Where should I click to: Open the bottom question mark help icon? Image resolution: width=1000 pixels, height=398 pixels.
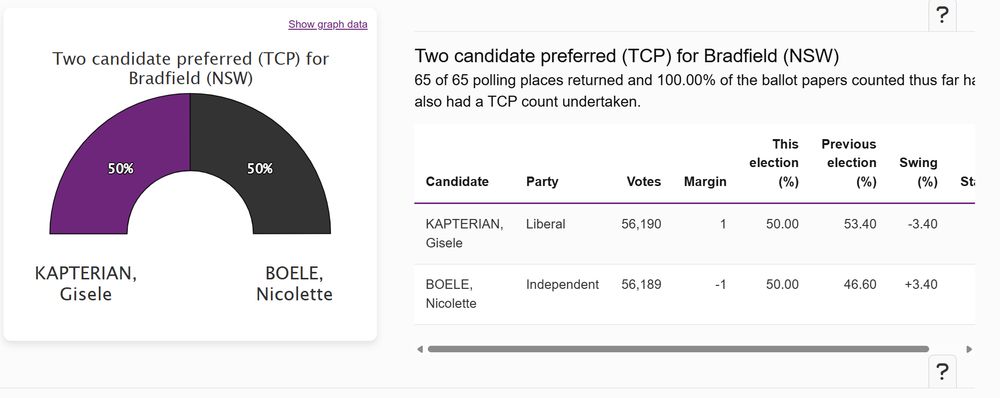(x=942, y=371)
